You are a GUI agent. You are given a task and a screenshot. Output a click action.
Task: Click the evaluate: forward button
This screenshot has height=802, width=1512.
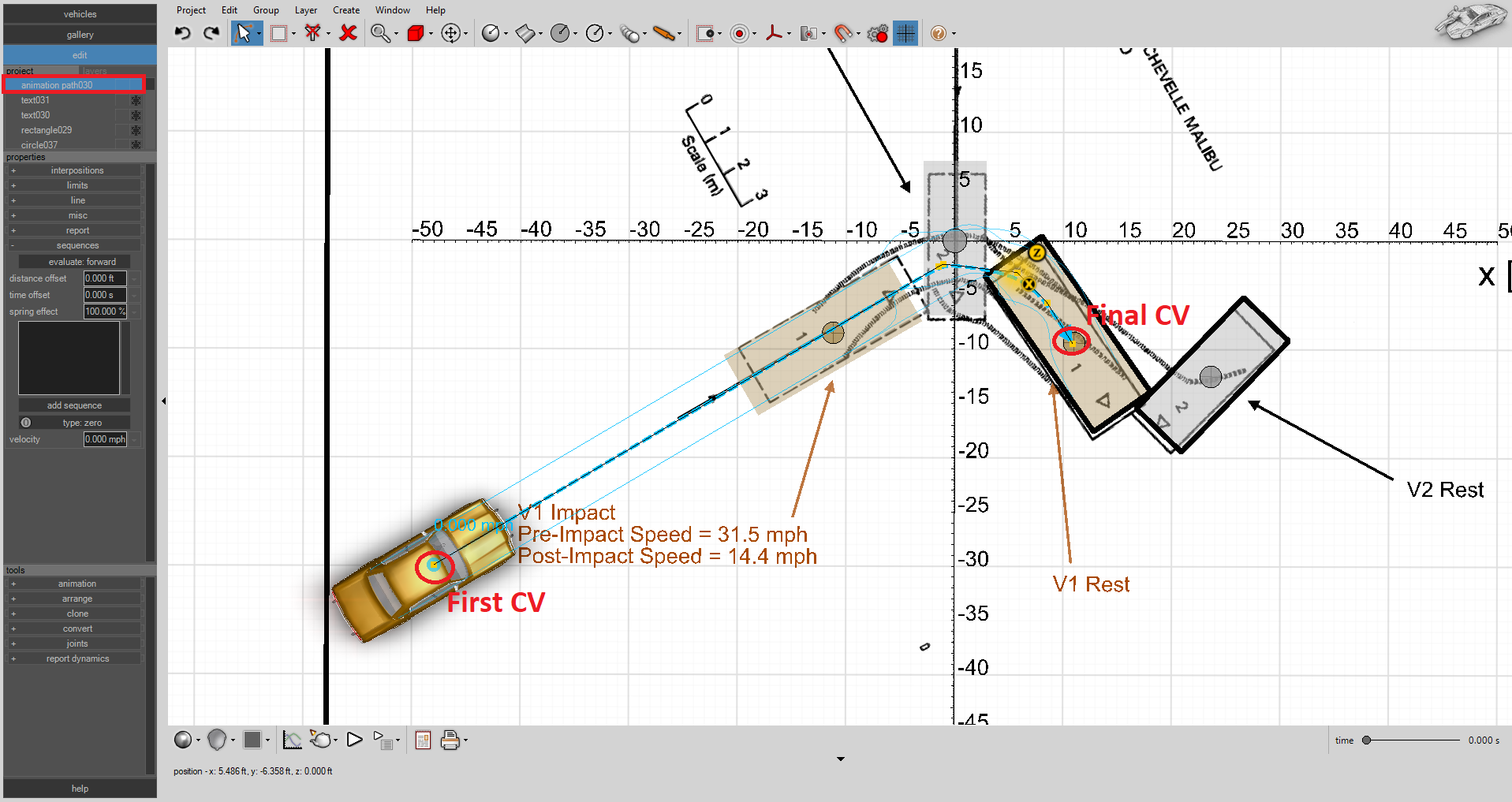(74, 262)
